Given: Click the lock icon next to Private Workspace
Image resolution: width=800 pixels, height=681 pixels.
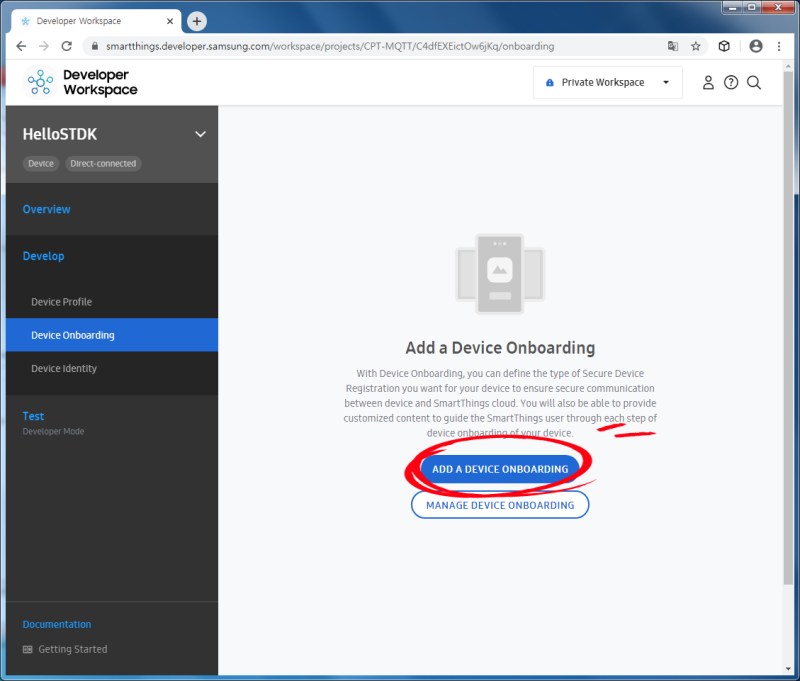Looking at the screenshot, I should pos(552,83).
